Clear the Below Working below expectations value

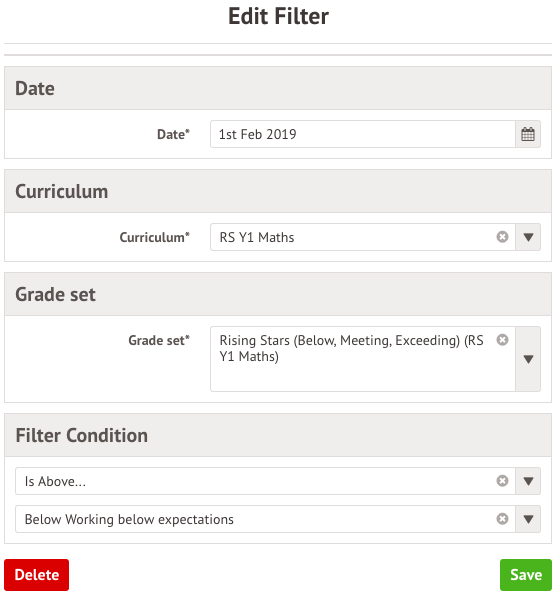pos(502,519)
